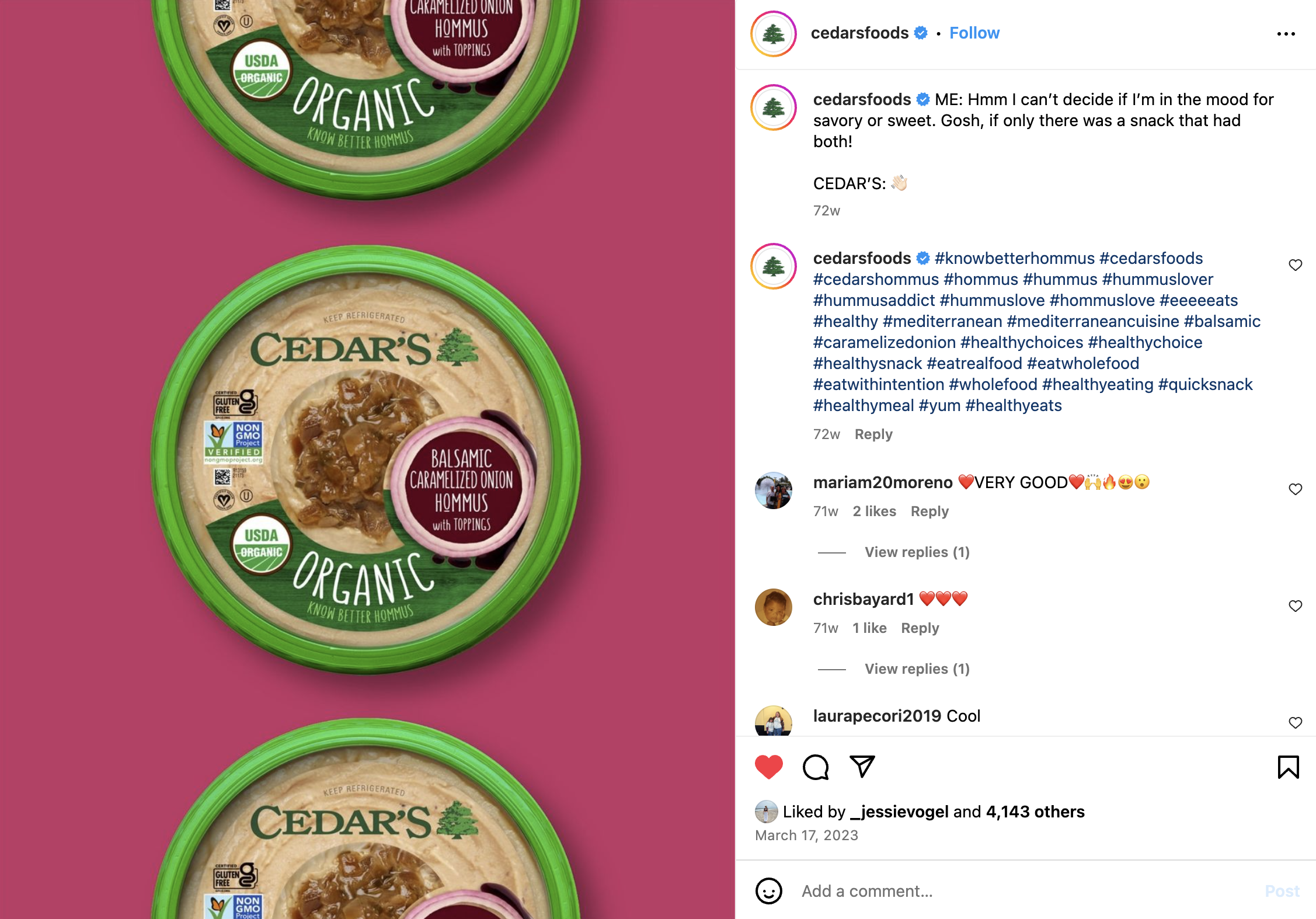This screenshot has height=919, width=1316.
Task: Click in the Add a comment field
Action: (1028, 891)
